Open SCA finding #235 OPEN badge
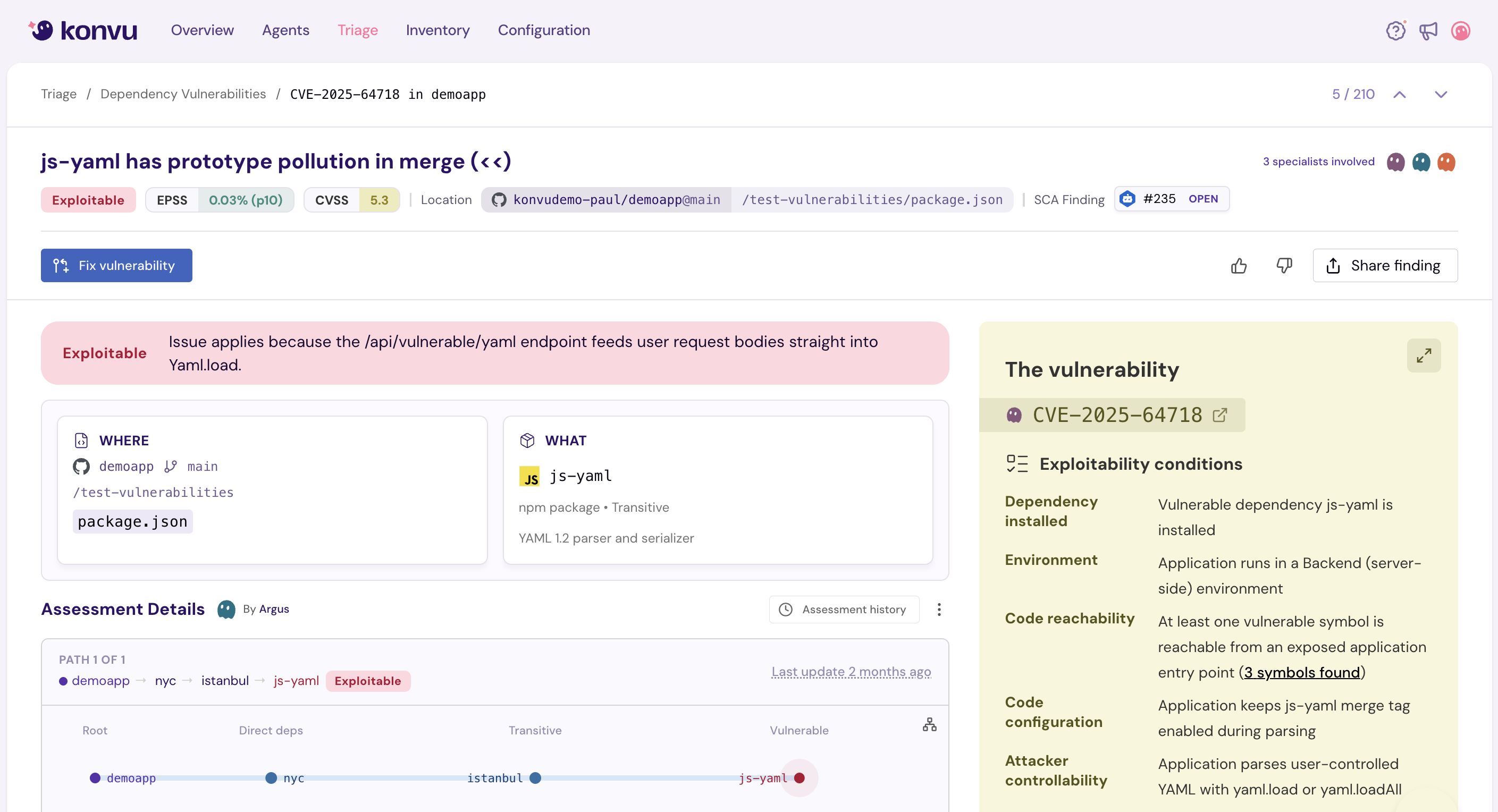This screenshot has height=812, width=1498. click(x=1172, y=199)
